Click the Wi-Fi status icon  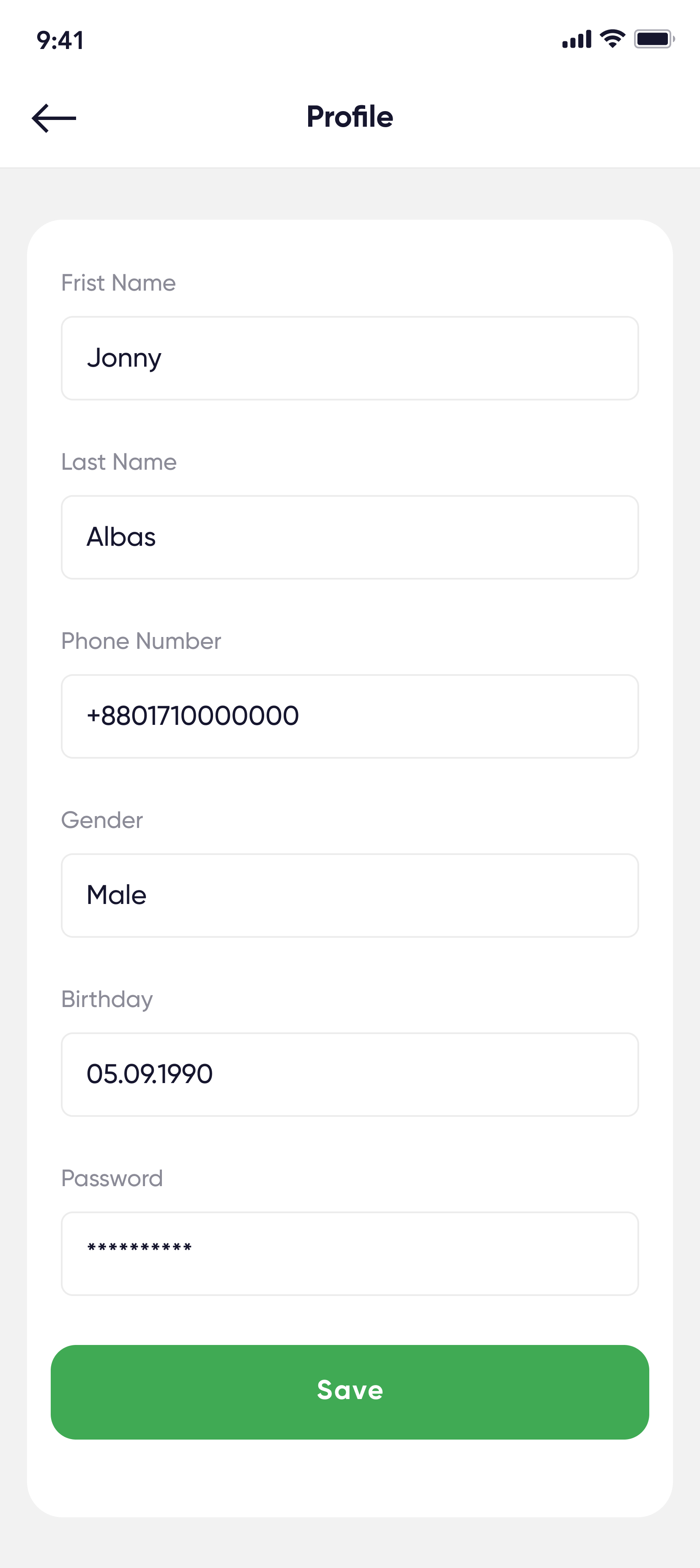[612, 39]
